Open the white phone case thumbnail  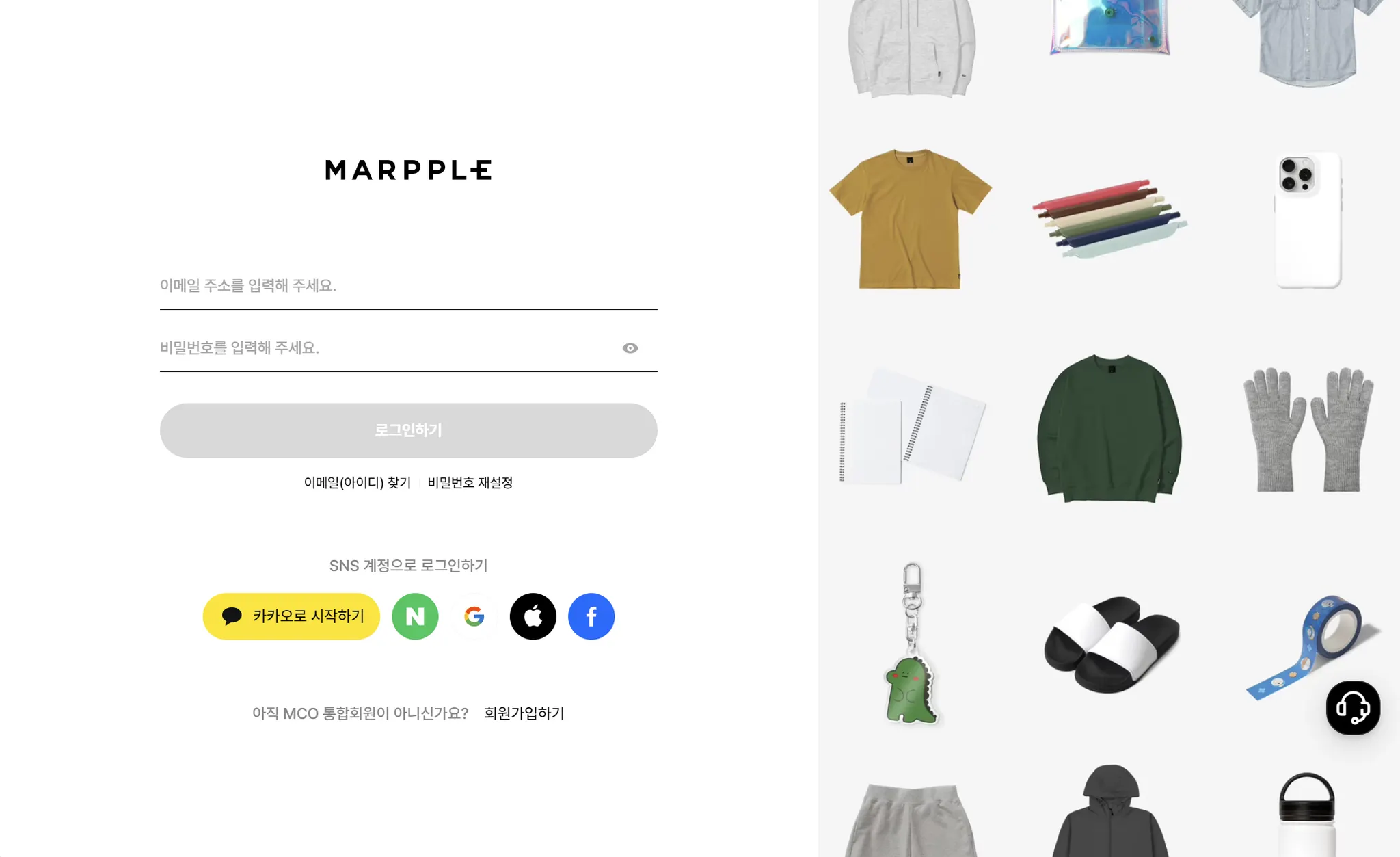point(1308,220)
